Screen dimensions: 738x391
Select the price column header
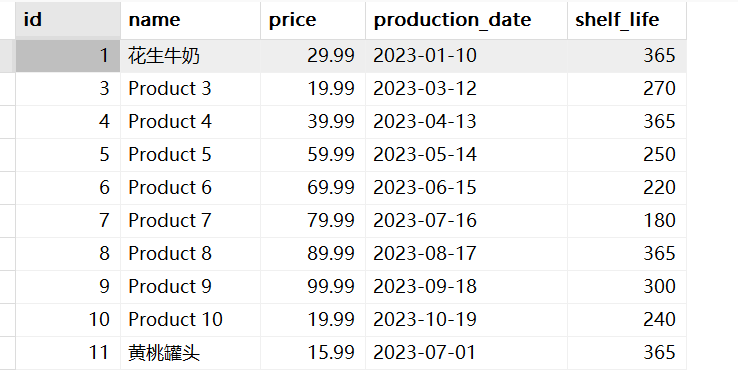coord(313,20)
